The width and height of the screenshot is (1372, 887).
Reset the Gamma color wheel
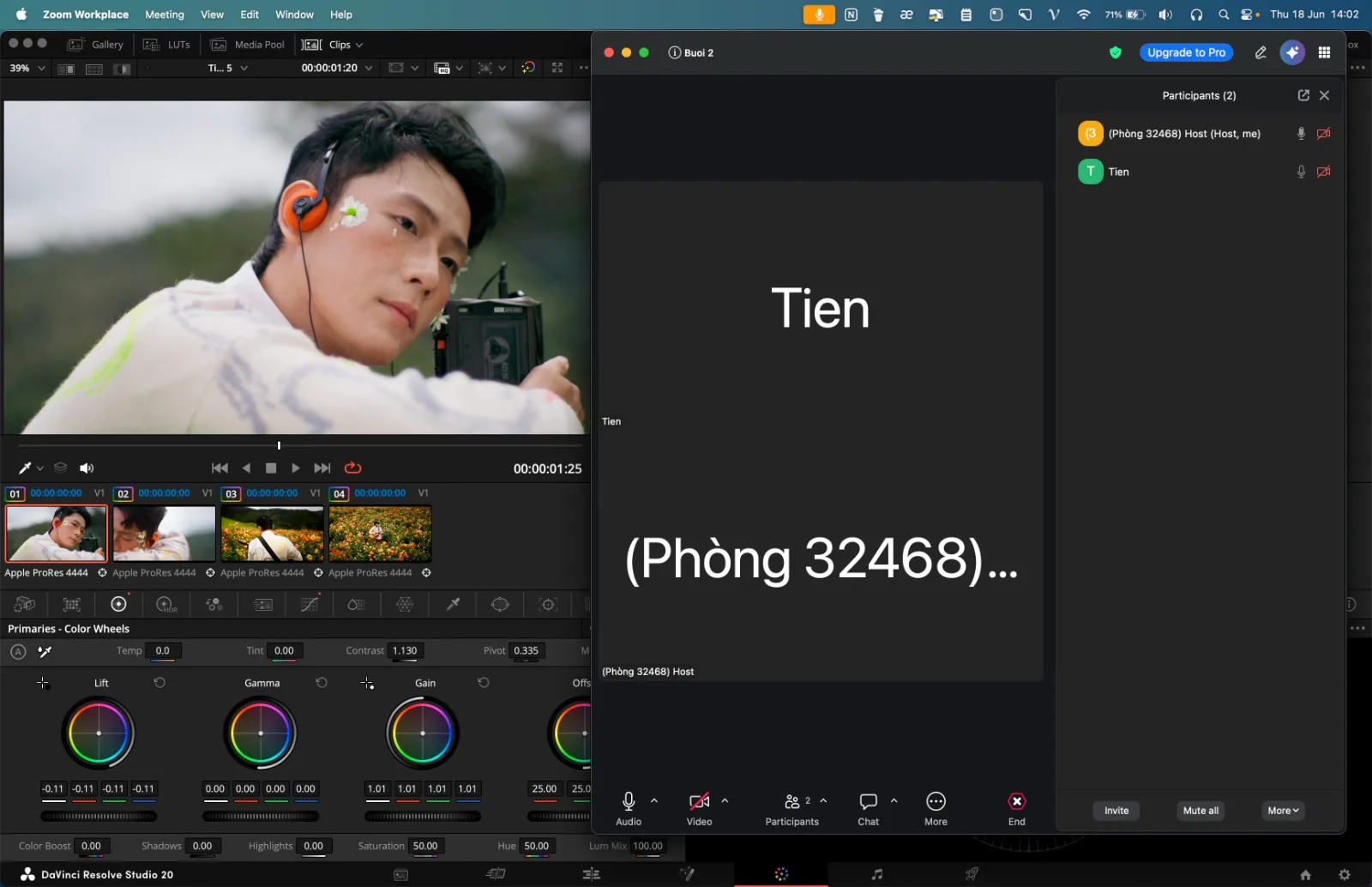(322, 683)
